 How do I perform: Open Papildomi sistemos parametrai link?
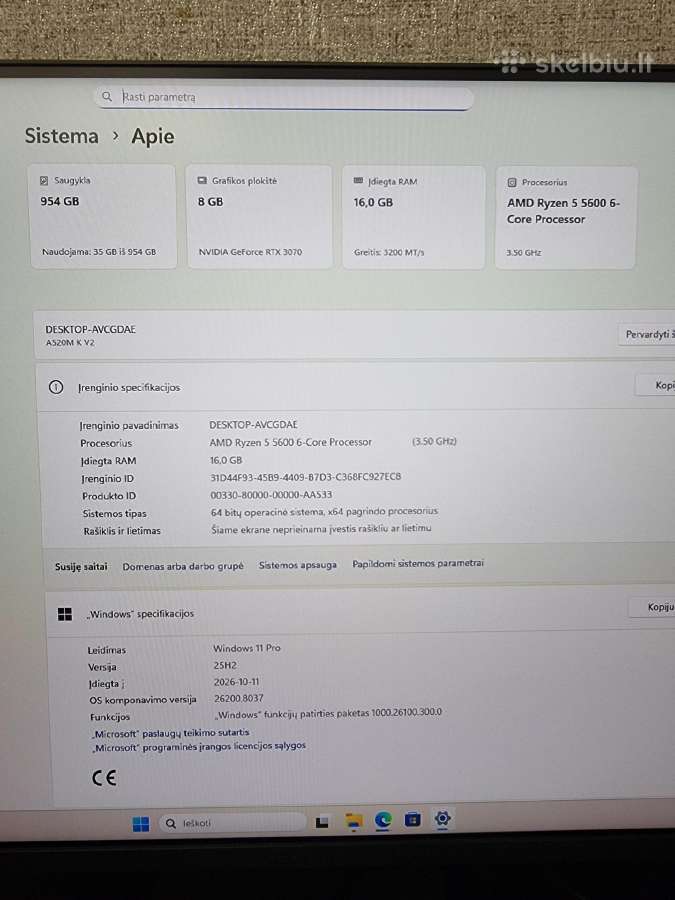418,564
